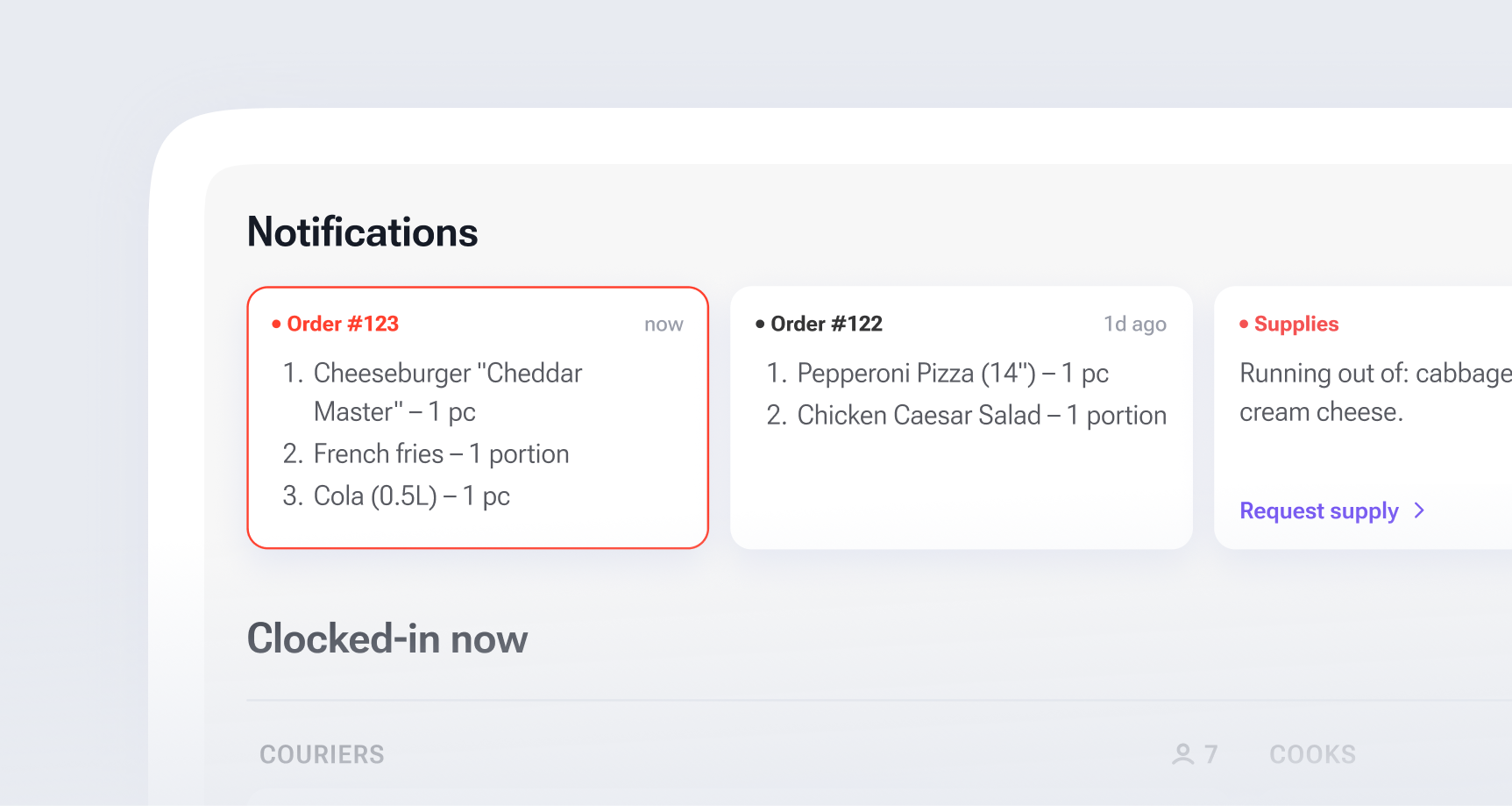
Task: Click the Cola (0.5L) order item
Action: [x=411, y=496]
